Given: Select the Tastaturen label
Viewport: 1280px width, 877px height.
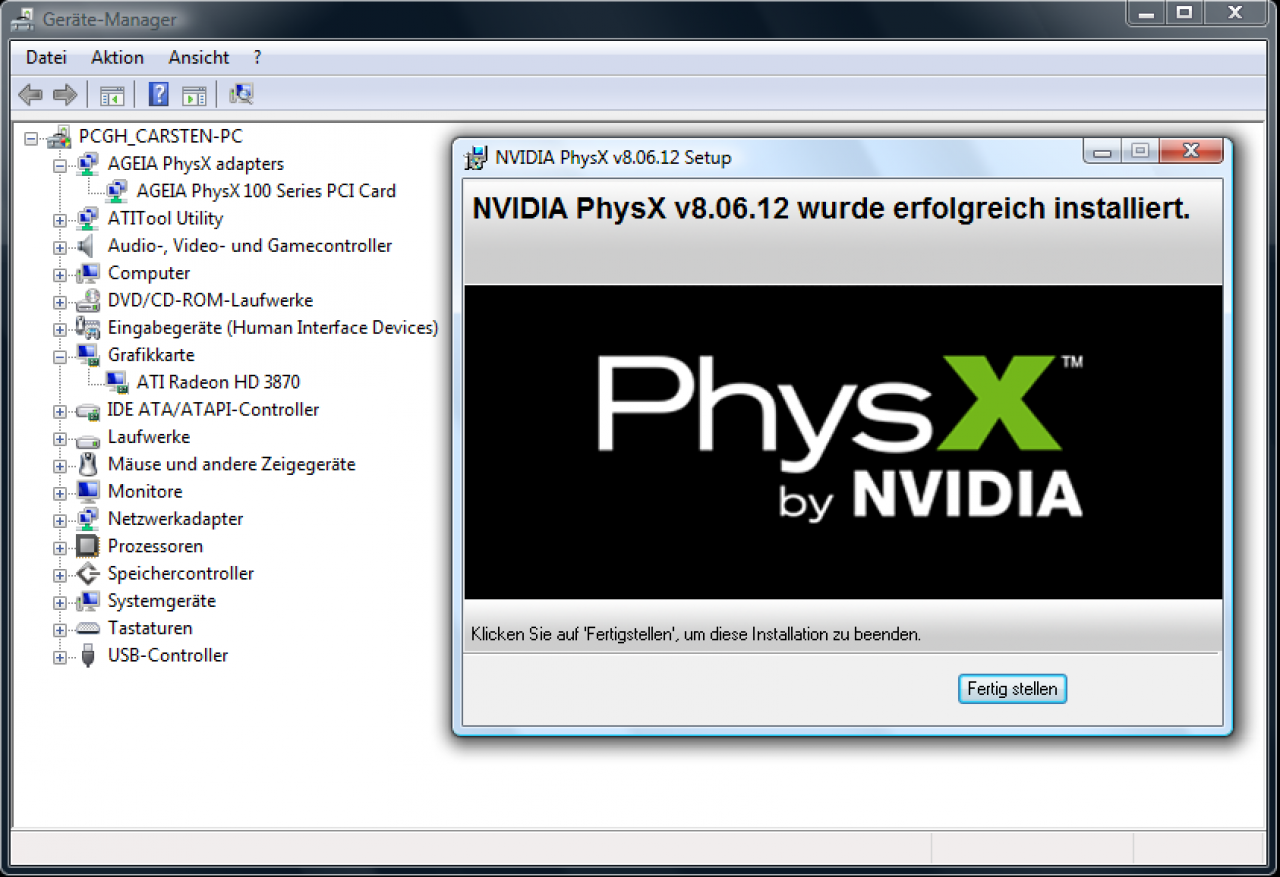Looking at the screenshot, I should coord(150,628).
